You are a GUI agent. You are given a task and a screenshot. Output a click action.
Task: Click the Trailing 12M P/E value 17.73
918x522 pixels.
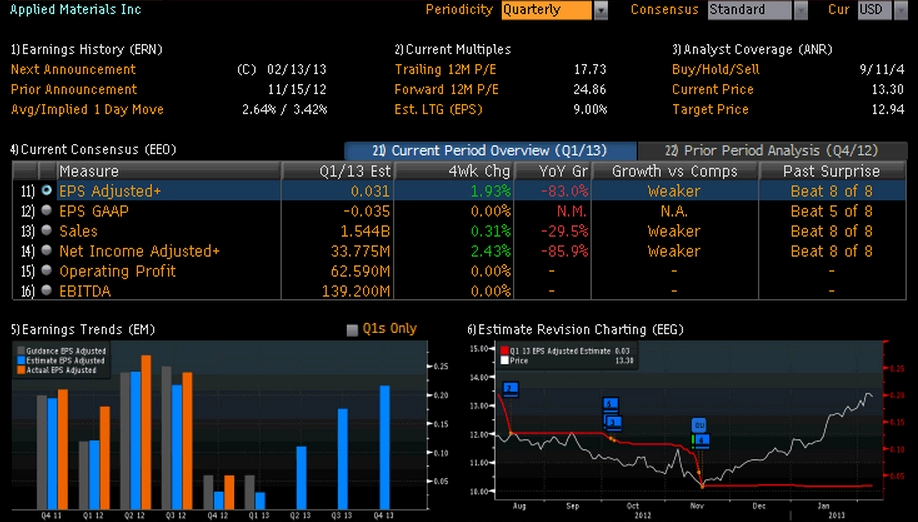point(590,70)
